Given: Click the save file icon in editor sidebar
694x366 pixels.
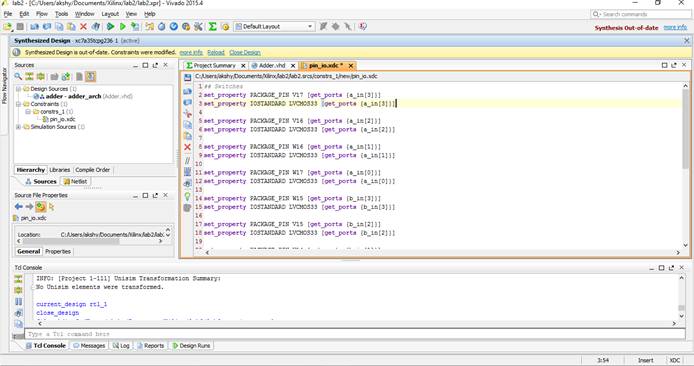Looking at the screenshot, I should [x=187, y=77].
